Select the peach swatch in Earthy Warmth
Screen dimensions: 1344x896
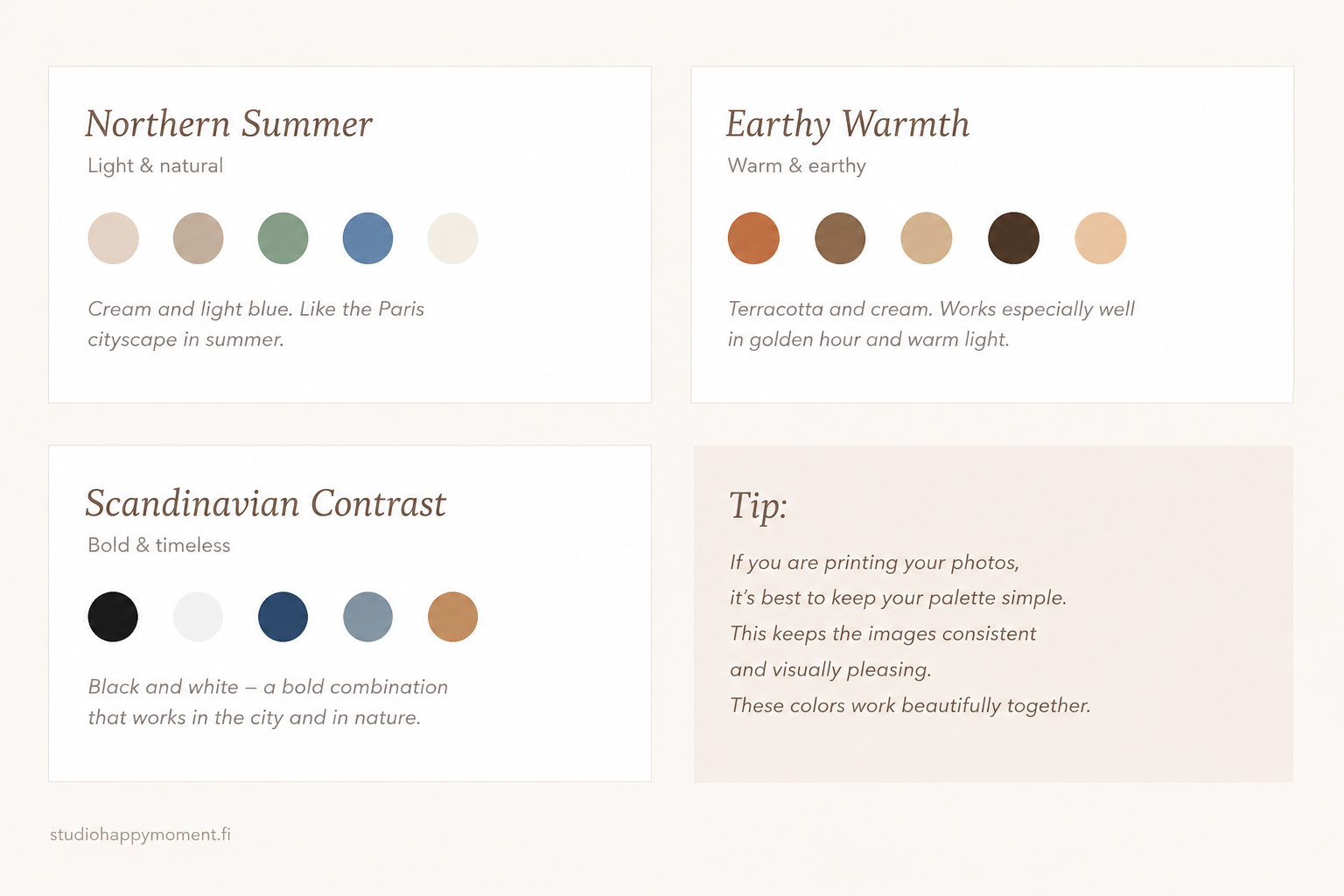pos(1100,238)
